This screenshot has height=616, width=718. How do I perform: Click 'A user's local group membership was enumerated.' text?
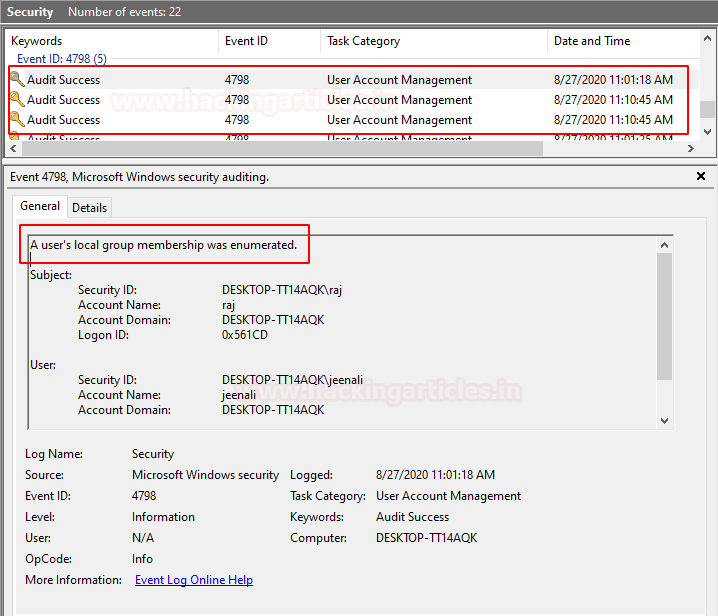163,245
